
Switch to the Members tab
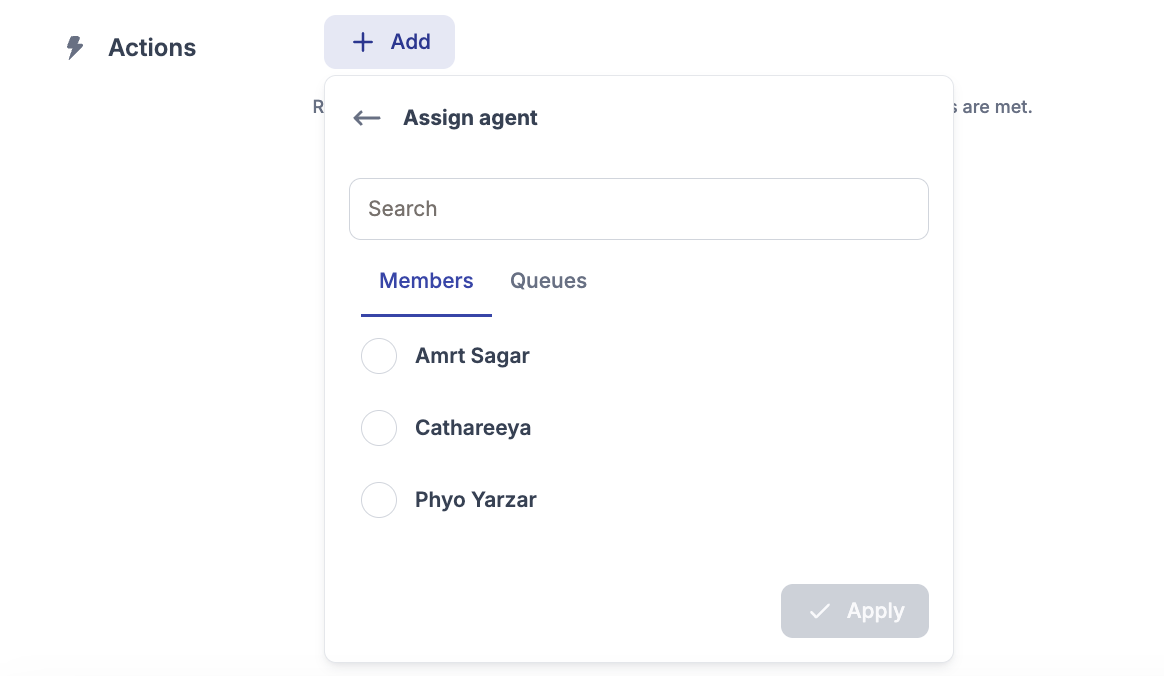point(426,281)
